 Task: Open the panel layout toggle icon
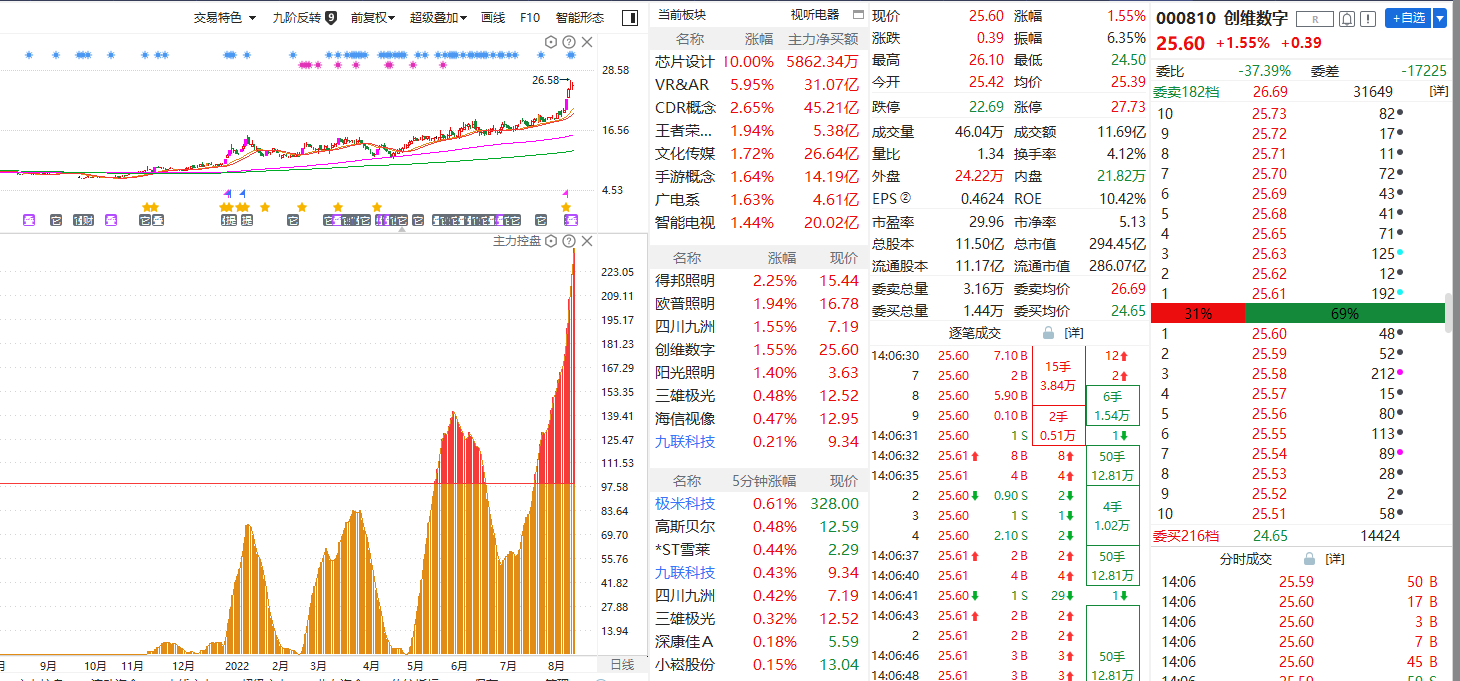pyautogui.click(x=629, y=17)
